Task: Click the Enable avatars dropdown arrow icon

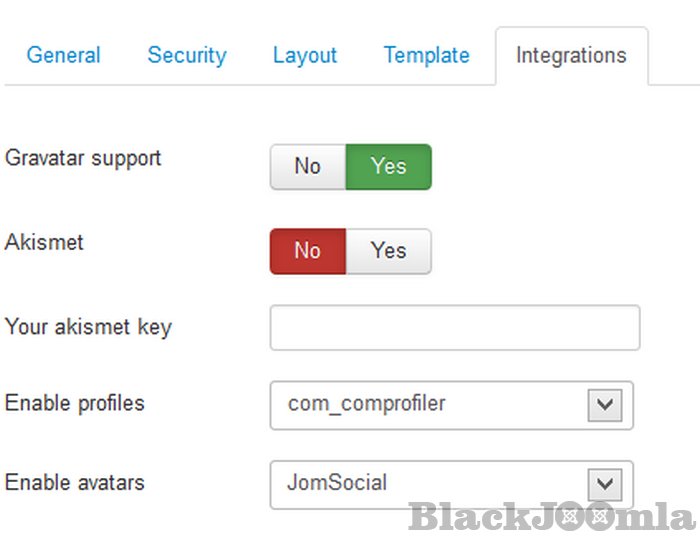Action: (604, 484)
